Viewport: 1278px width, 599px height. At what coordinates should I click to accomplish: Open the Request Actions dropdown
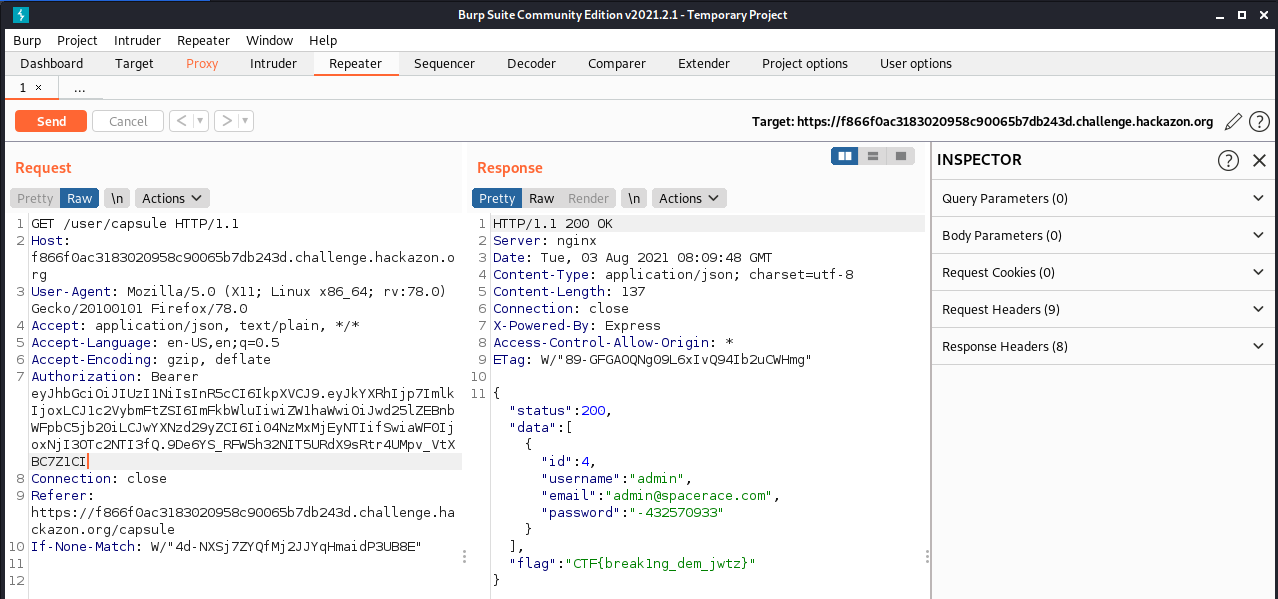(172, 198)
